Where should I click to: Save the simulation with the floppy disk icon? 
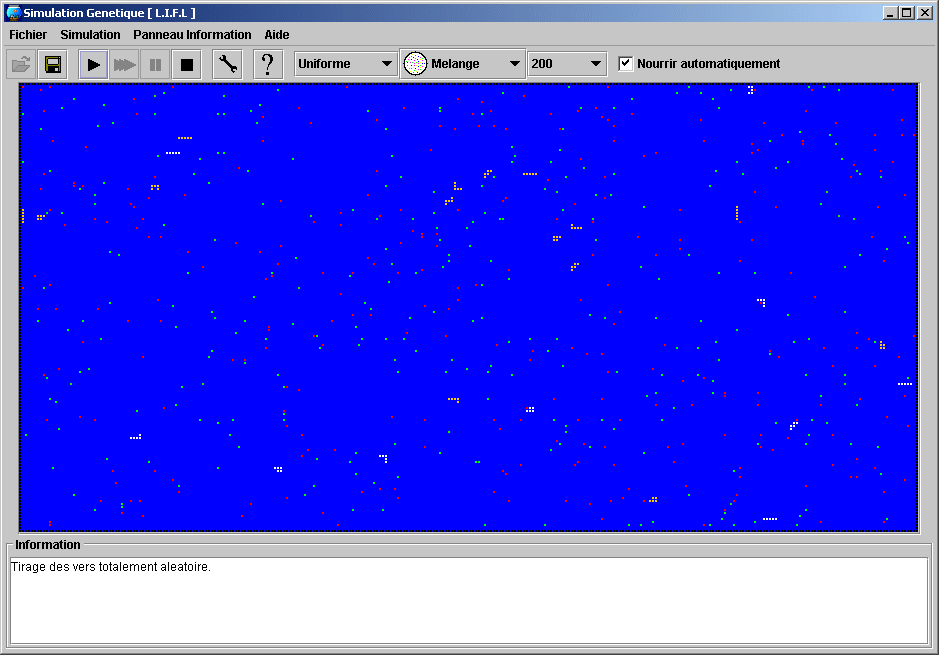coord(53,65)
